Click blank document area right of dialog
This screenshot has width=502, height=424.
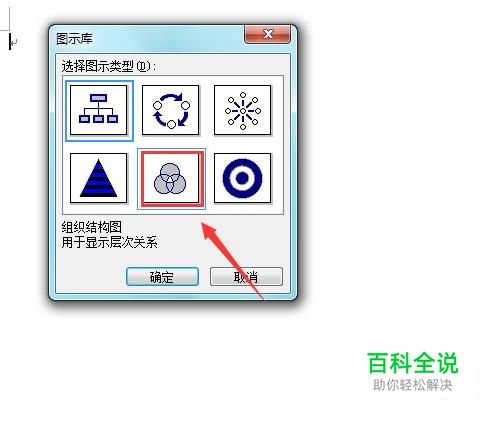400,167
